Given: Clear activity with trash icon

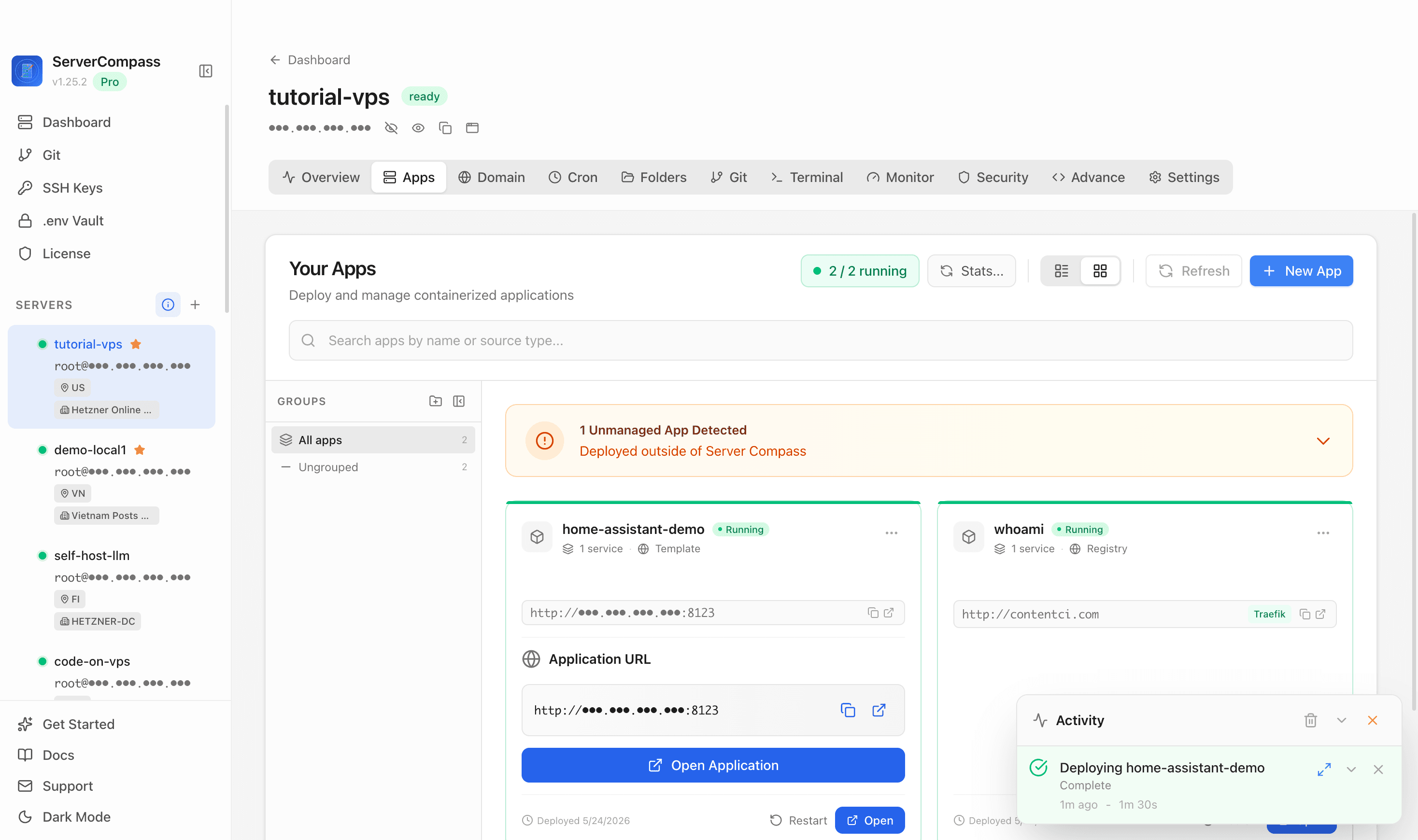Looking at the screenshot, I should pos(1310,720).
